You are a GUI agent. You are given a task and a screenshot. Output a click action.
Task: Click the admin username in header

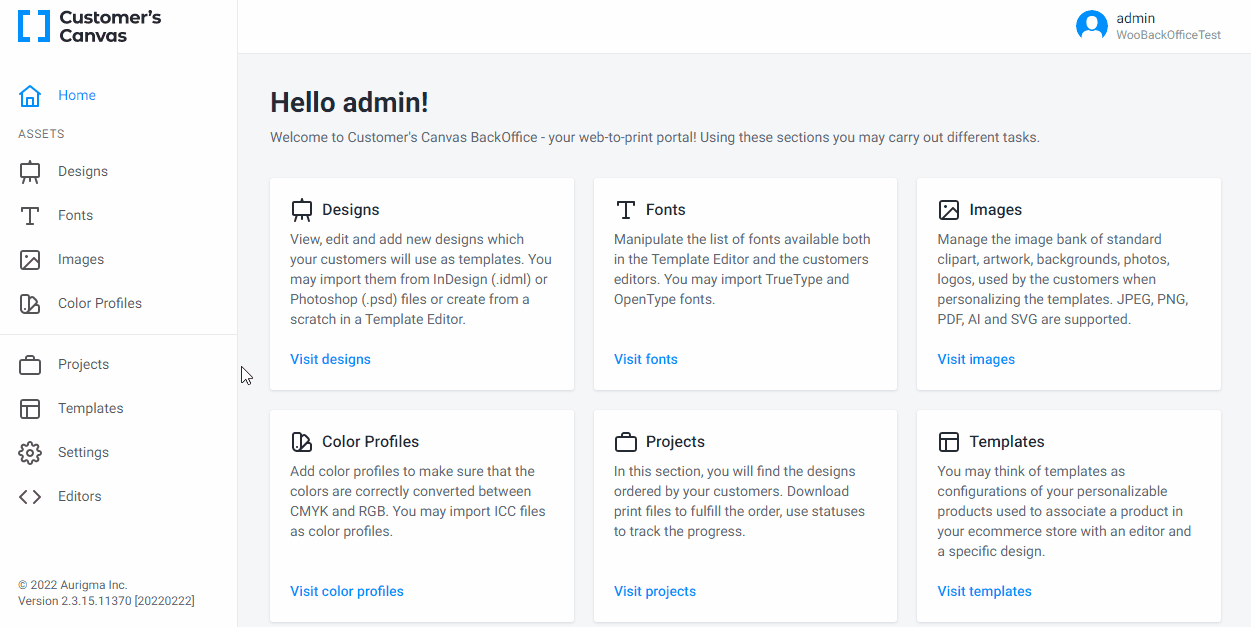click(1136, 18)
